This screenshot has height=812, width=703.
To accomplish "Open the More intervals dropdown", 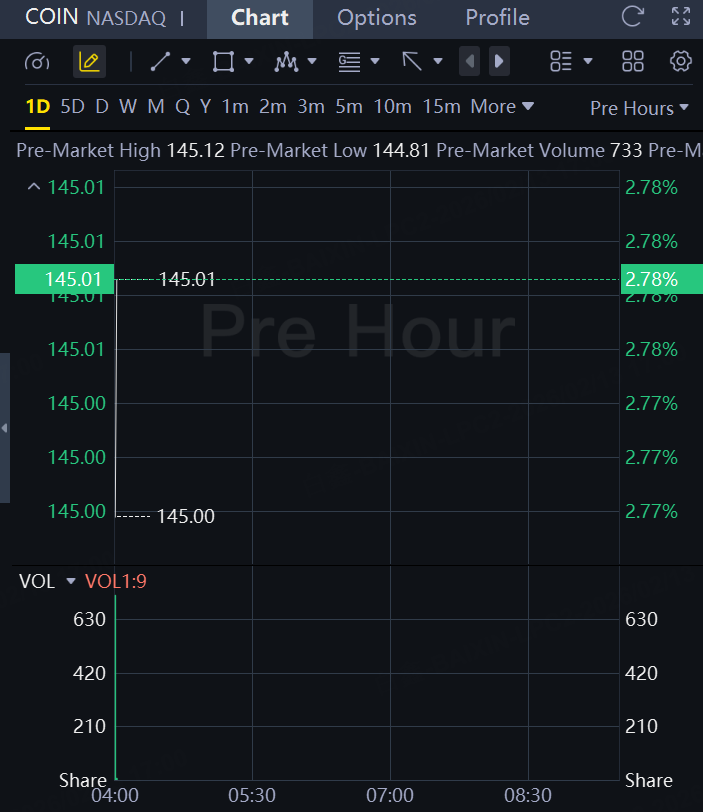I will click(x=502, y=107).
